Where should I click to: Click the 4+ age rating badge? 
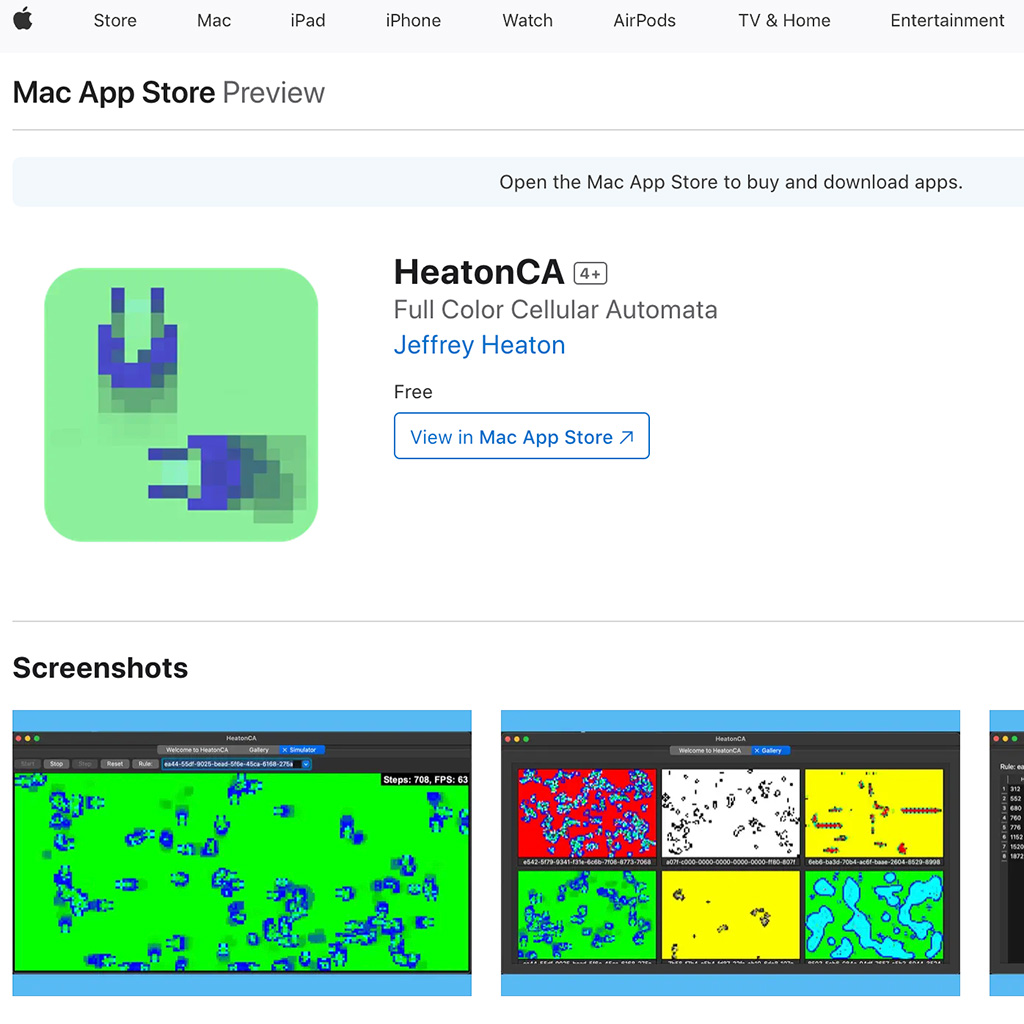pyautogui.click(x=590, y=274)
